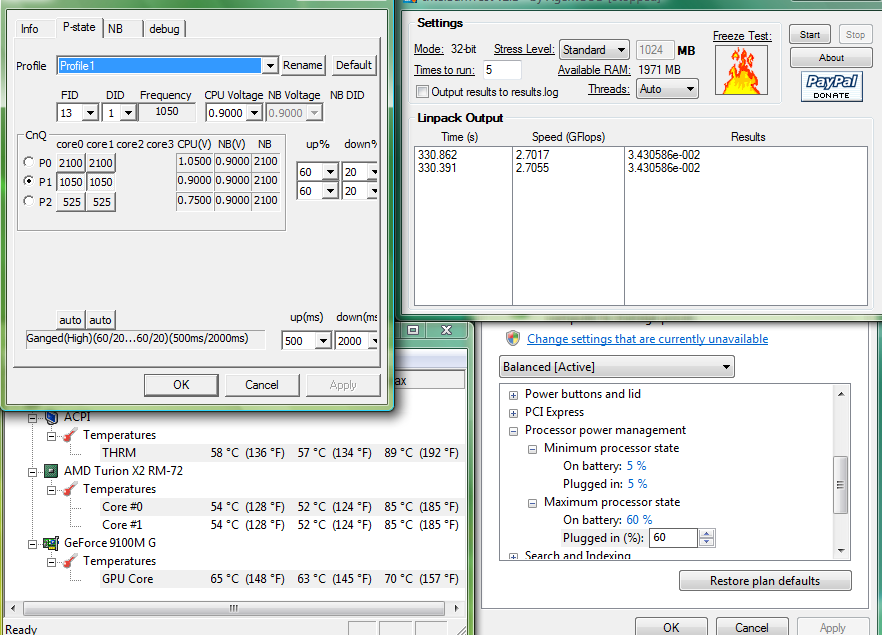Viewport: 882px width, 635px height.
Task: Open the DID dropdown showing 1
Action: click(129, 113)
